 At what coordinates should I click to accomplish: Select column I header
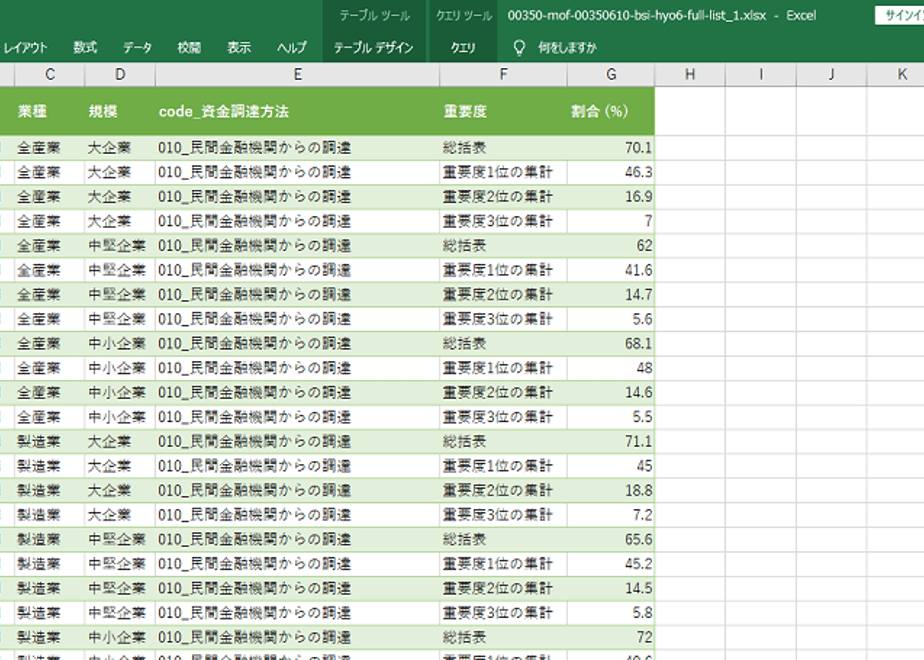pos(761,75)
